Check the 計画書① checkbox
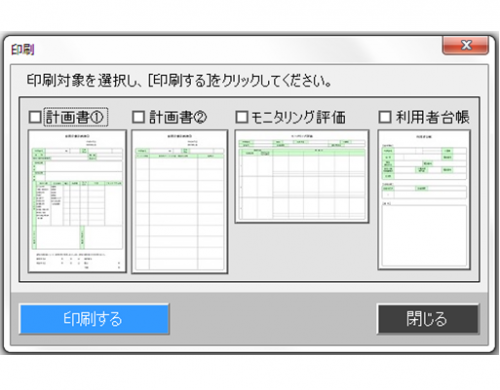Viewport: 500px width, 390px height. click(x=35, y=117)
